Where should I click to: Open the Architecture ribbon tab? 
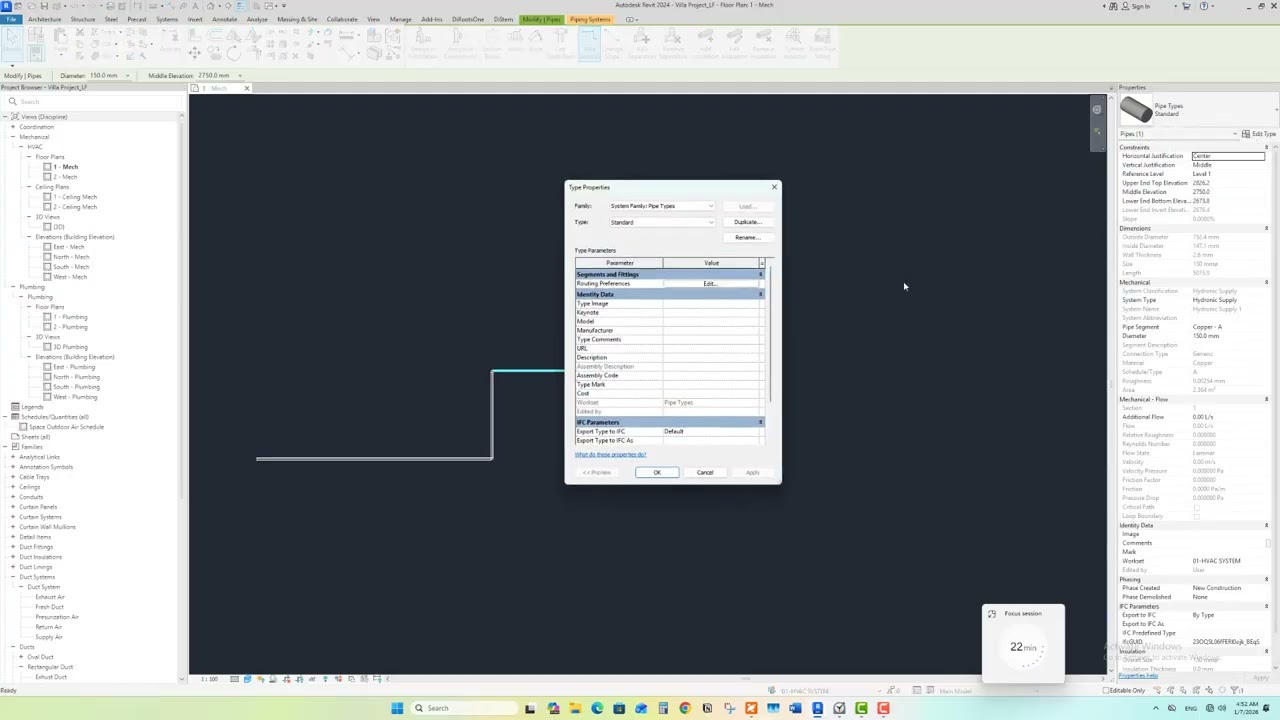pyautogui.click(x=44, y=19)
